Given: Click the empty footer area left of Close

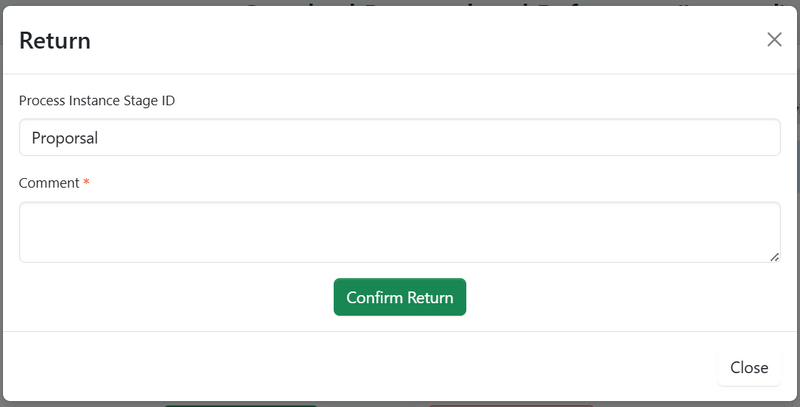Looking at the screenshot, I should pyautogui.click(x=350, y=367).
